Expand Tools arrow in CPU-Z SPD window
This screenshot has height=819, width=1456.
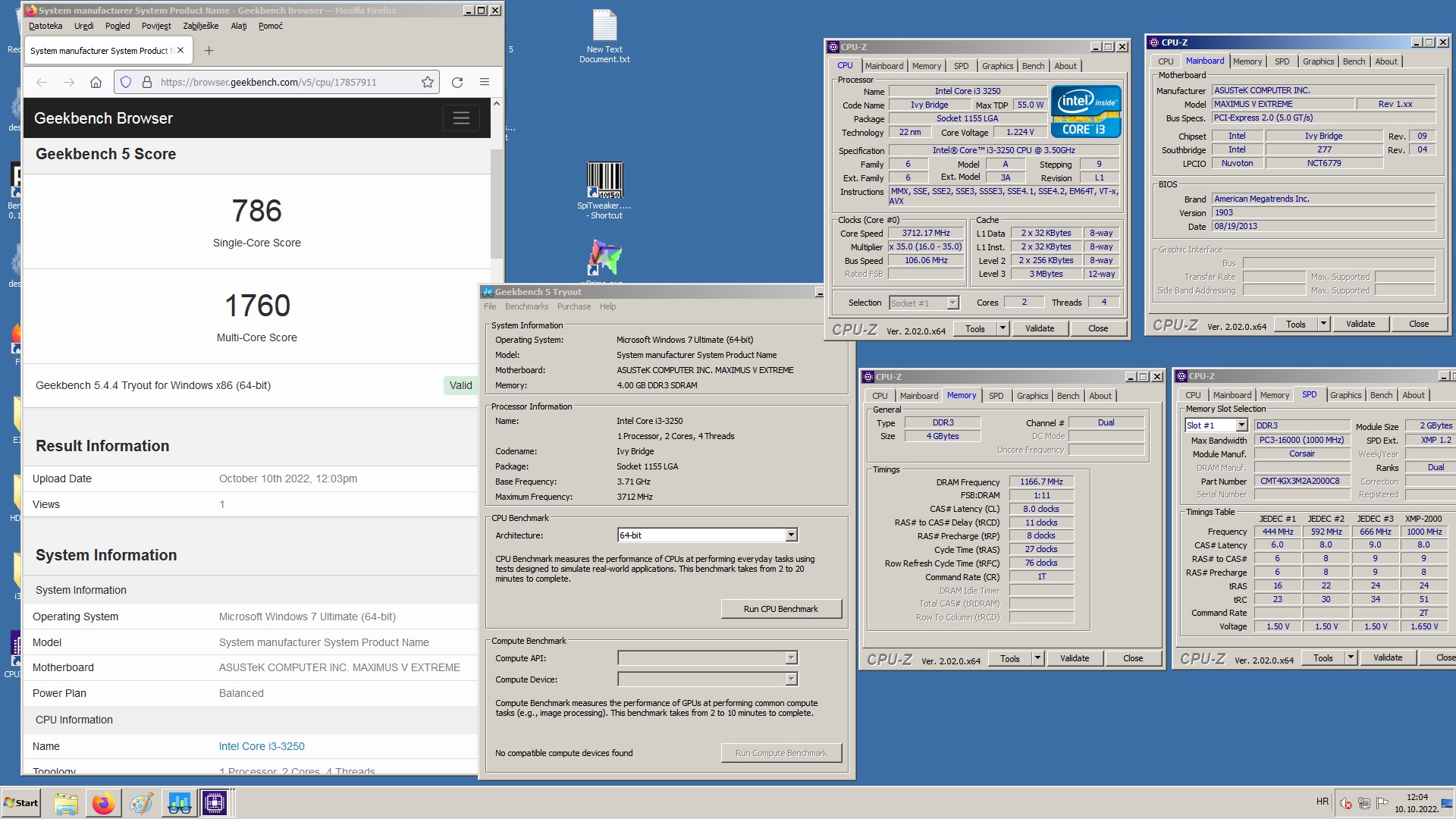(1351, 657)
